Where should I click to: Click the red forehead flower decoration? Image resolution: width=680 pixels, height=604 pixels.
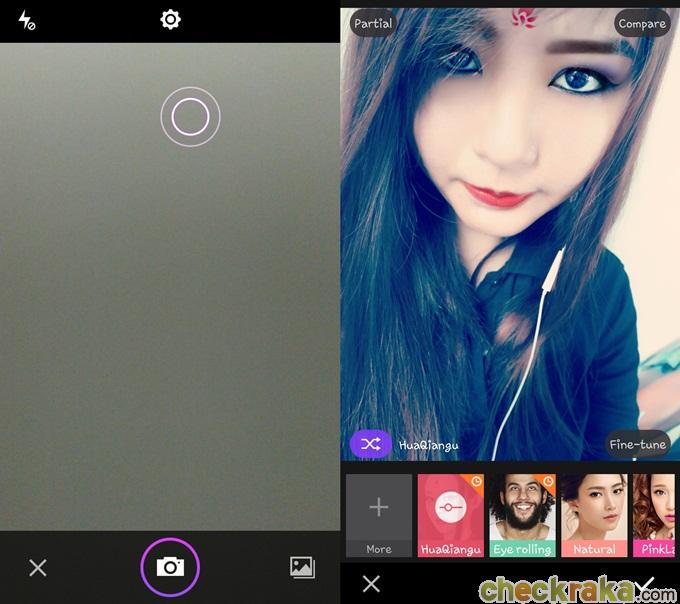point(524,17)
